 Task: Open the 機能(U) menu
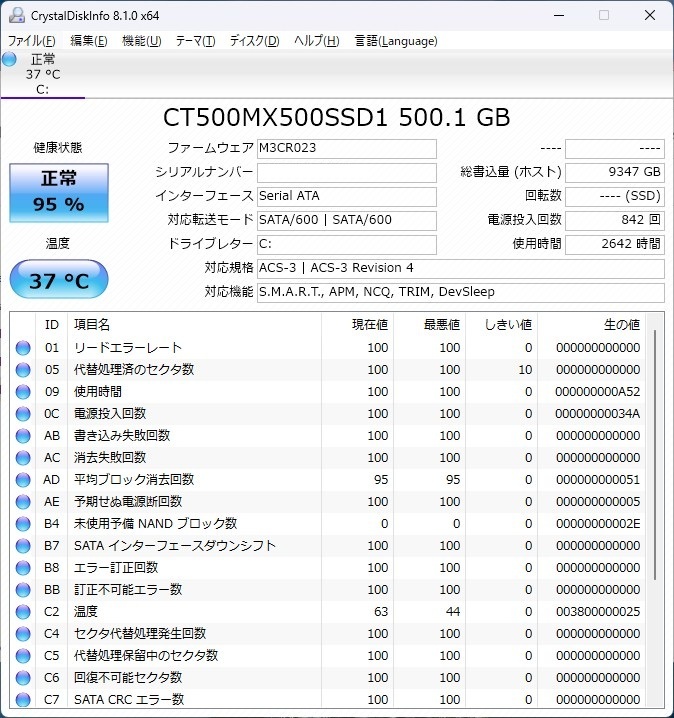pyautogui.click(x=141, y=41)
